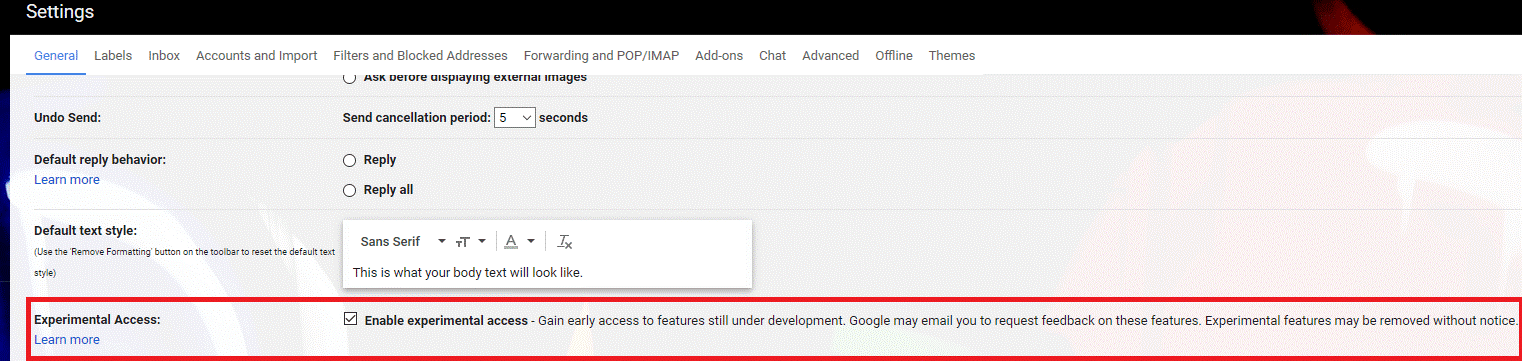Image resolution: width=1522 pixels, height=361 pixels.
Task: Open the Sans Serif font dropdown
Action: click(x=403, y=242)
